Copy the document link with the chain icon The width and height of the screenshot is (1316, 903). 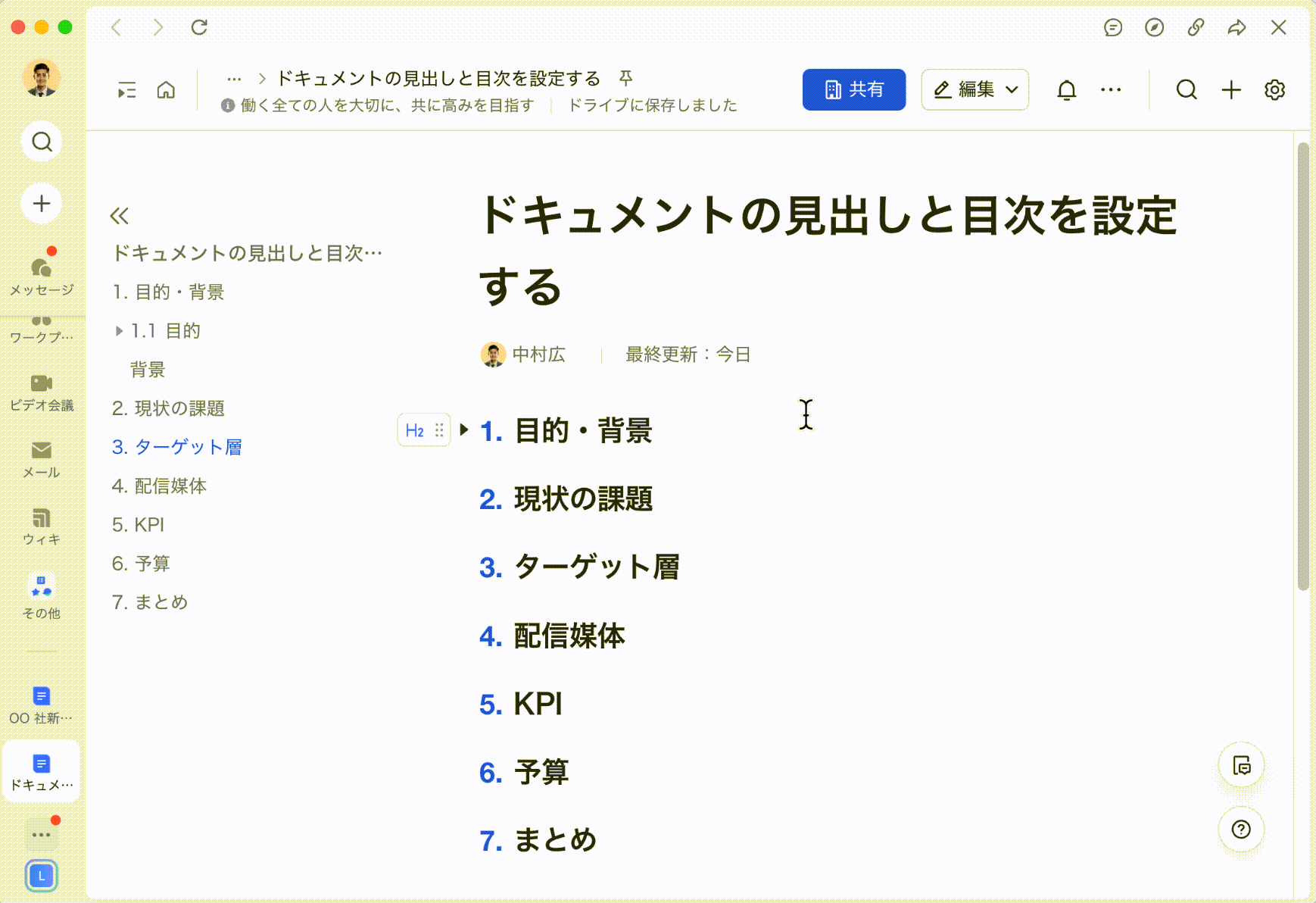tap(1196, 28)
